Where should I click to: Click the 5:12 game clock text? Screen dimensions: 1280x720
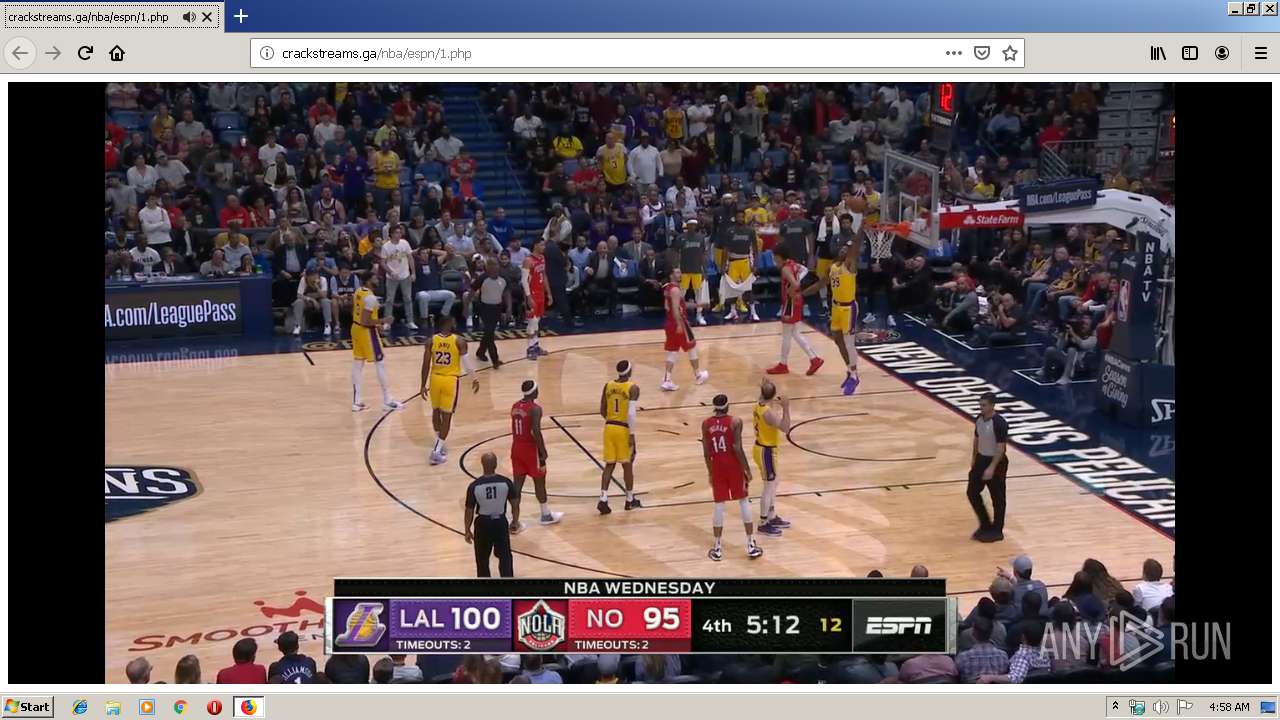click(x=773, y=625)
